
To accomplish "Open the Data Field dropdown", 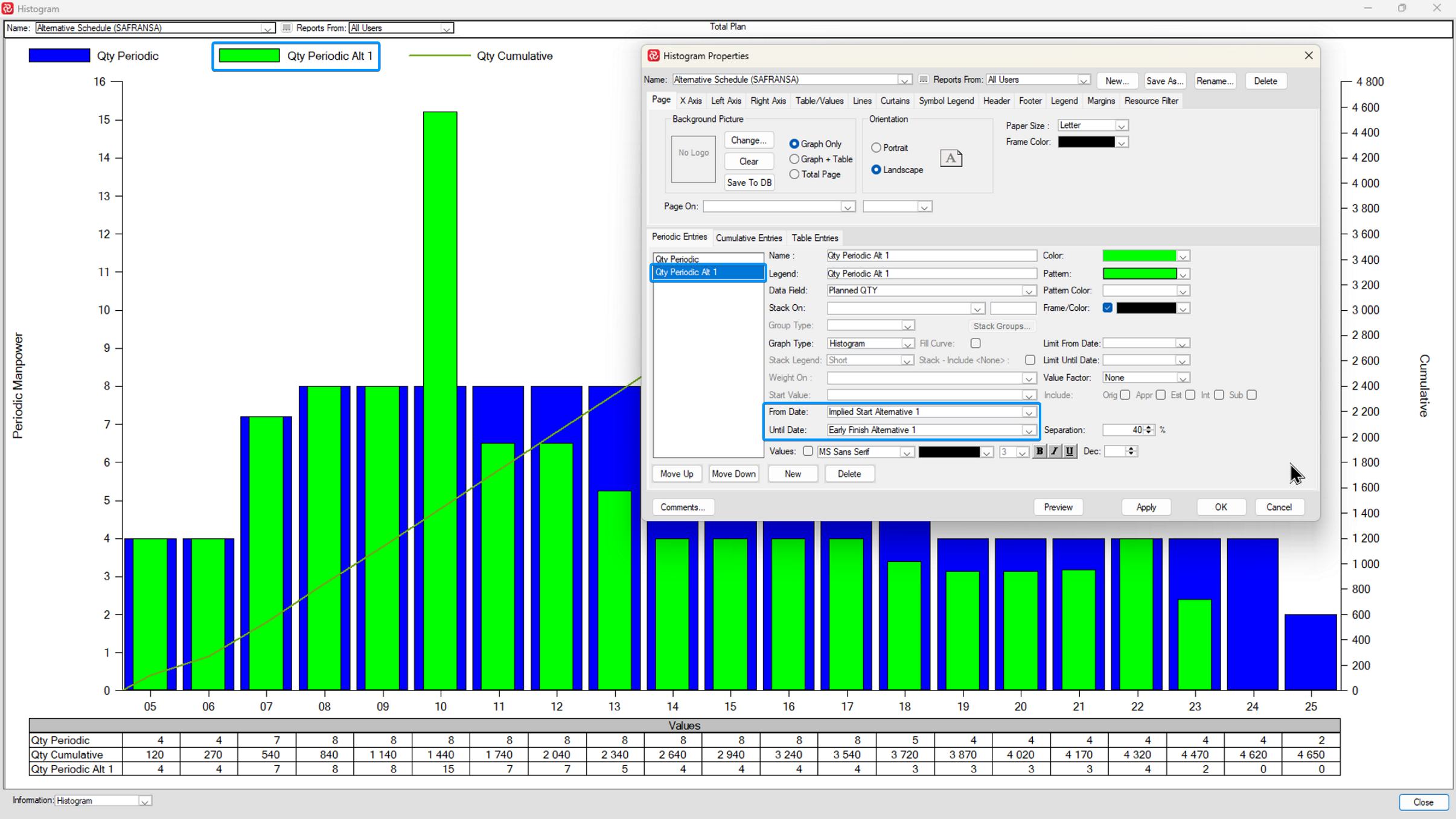I will point(1028,292).
